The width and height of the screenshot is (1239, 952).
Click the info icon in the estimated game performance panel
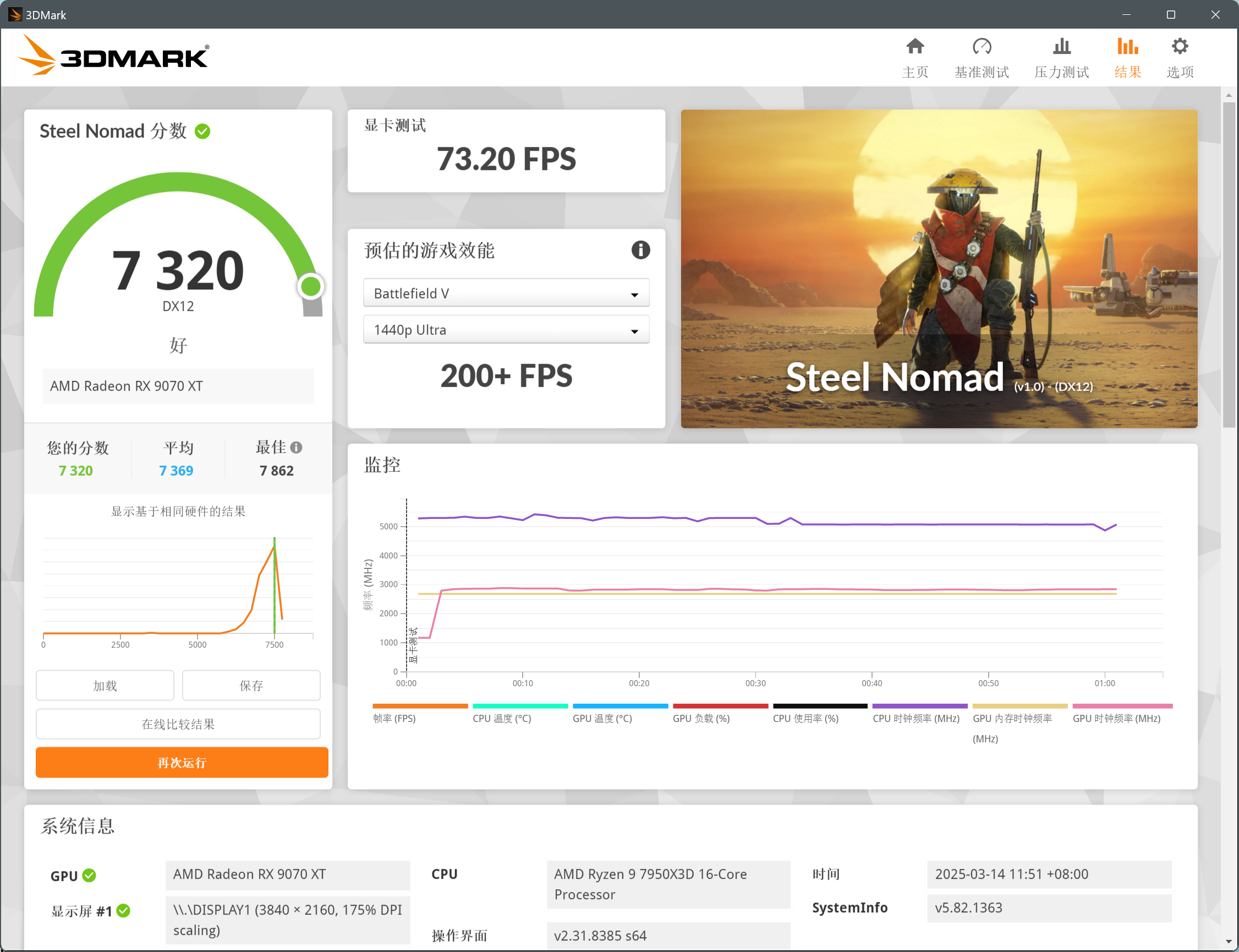[x=640, y=250]
